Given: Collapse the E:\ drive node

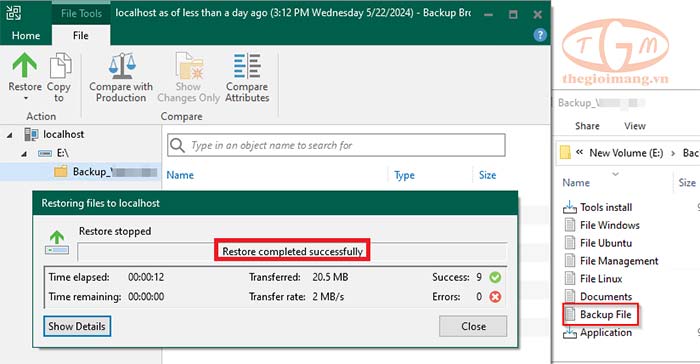Looking at the screenshot, I should click(24, 154).
